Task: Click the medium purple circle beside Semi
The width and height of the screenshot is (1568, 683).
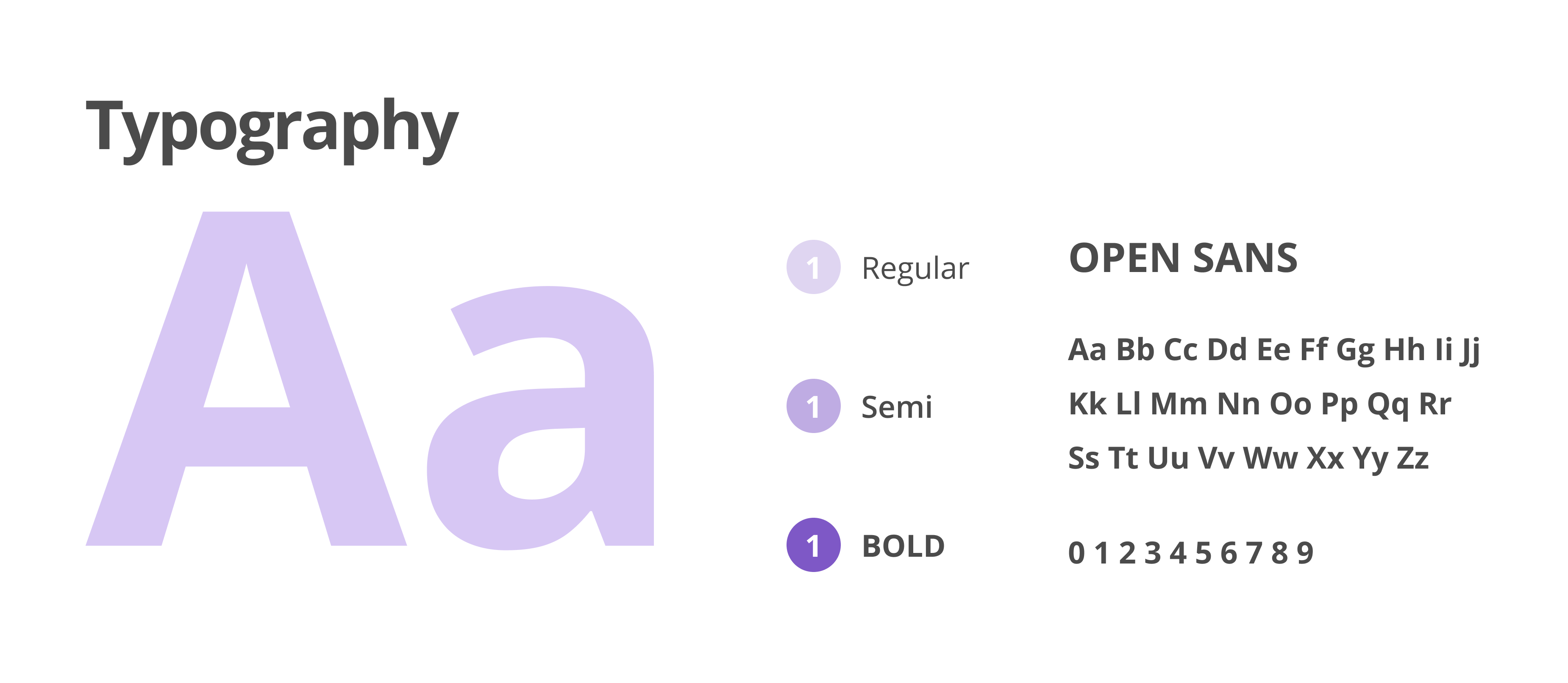Action: (x=813, y=406)
